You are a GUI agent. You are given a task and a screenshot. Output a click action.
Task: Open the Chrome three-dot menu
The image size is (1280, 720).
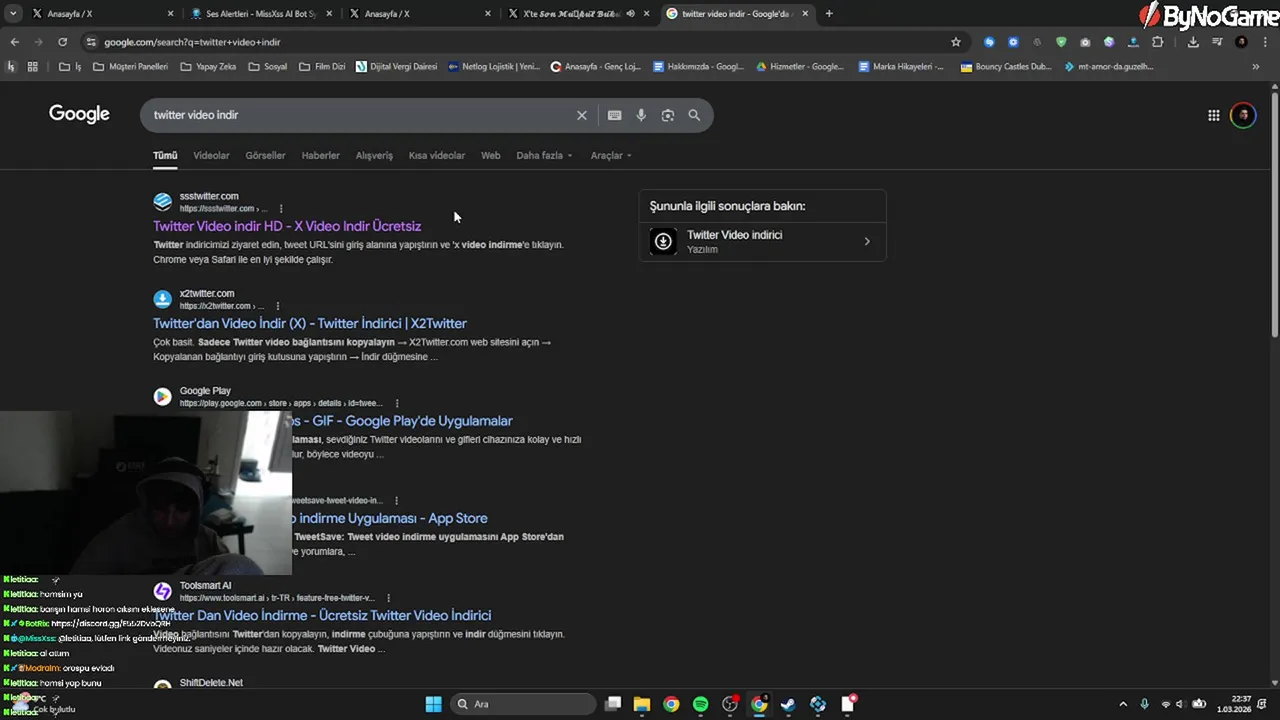pos(1265,42)
